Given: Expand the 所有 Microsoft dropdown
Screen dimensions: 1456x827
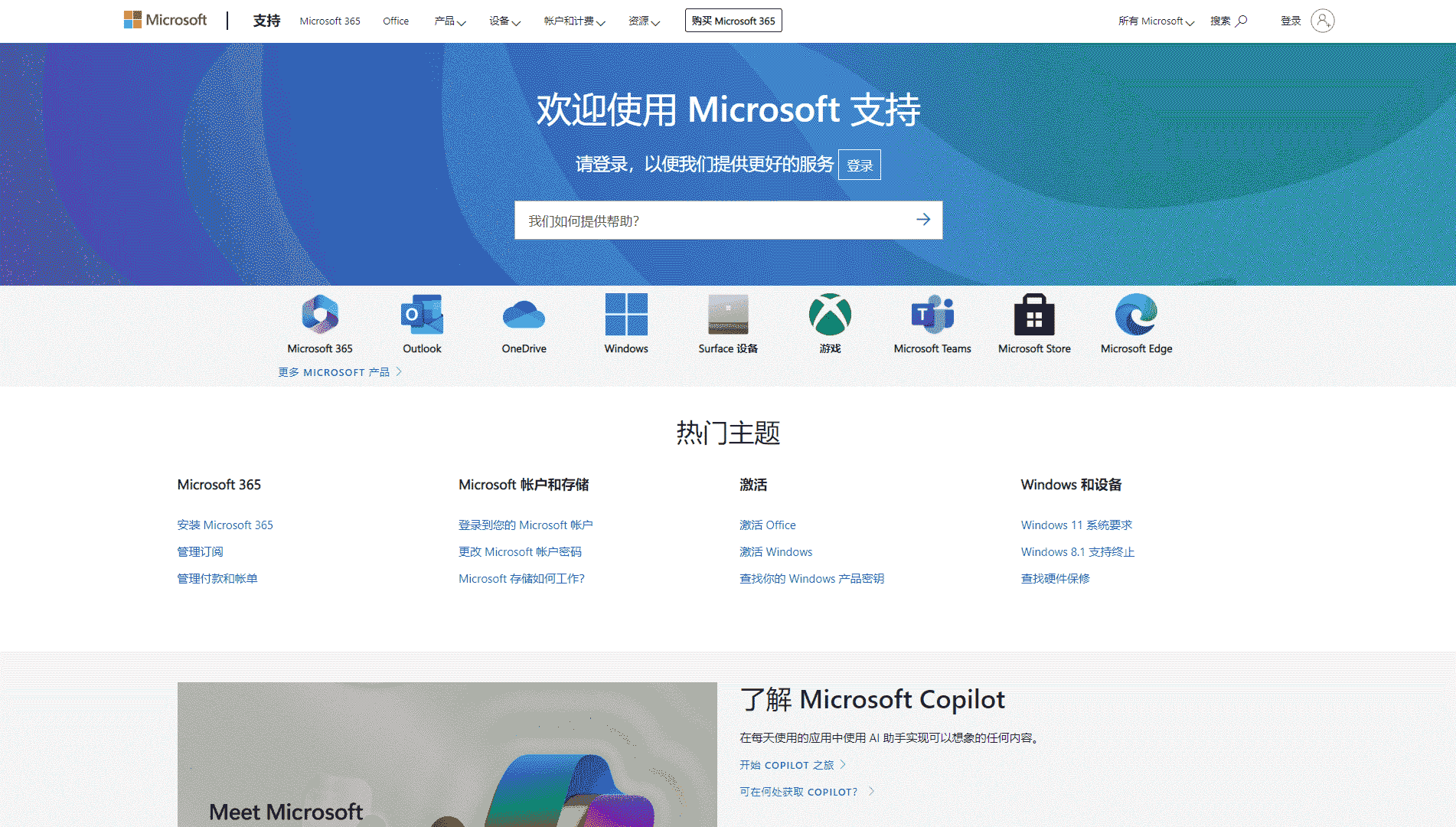Looking at the screenshot, I should 1156,21.
